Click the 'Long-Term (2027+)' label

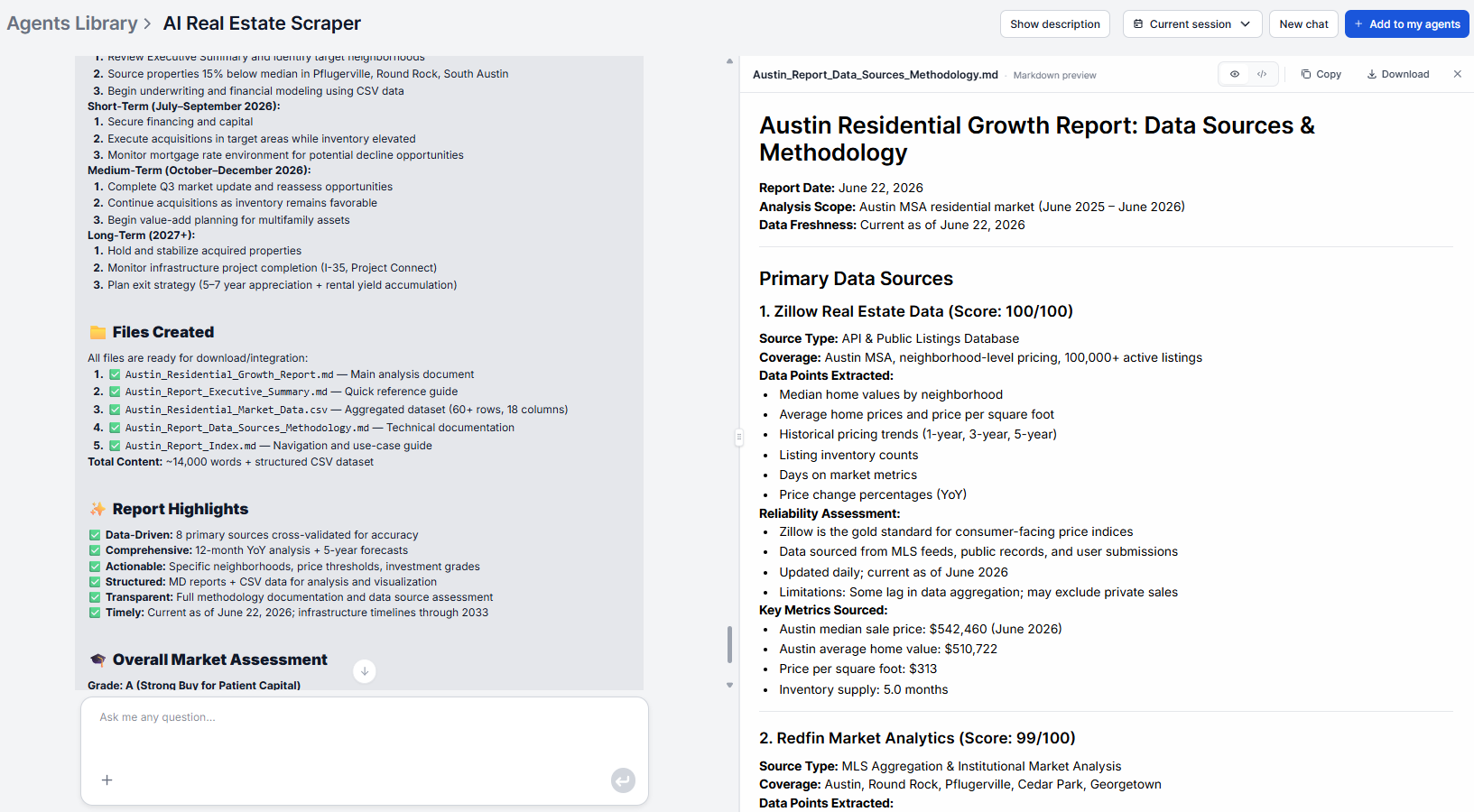tap(142, 235)
